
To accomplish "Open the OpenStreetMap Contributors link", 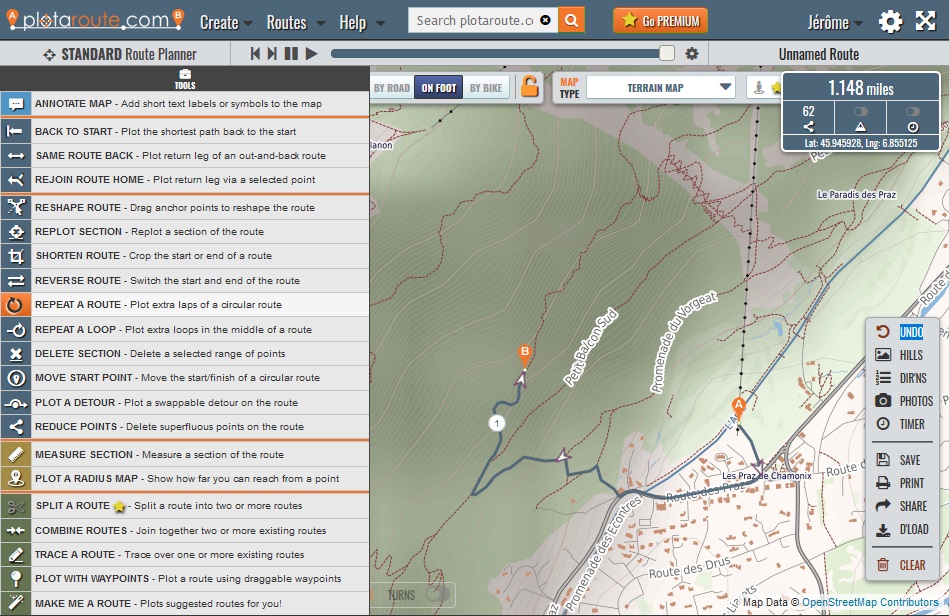I will tap(870, 602).
